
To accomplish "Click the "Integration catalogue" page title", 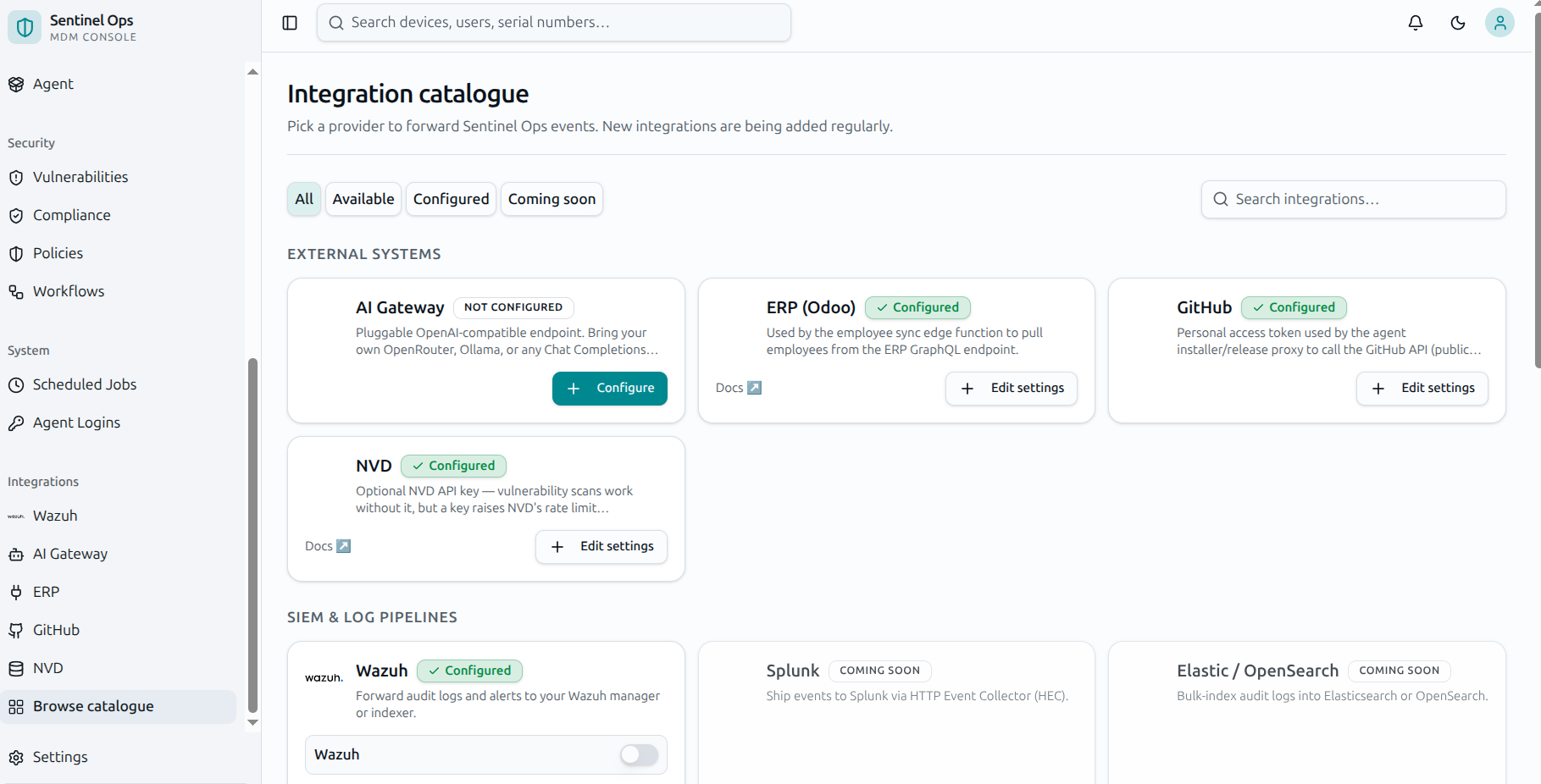I will tap(407, 94).
